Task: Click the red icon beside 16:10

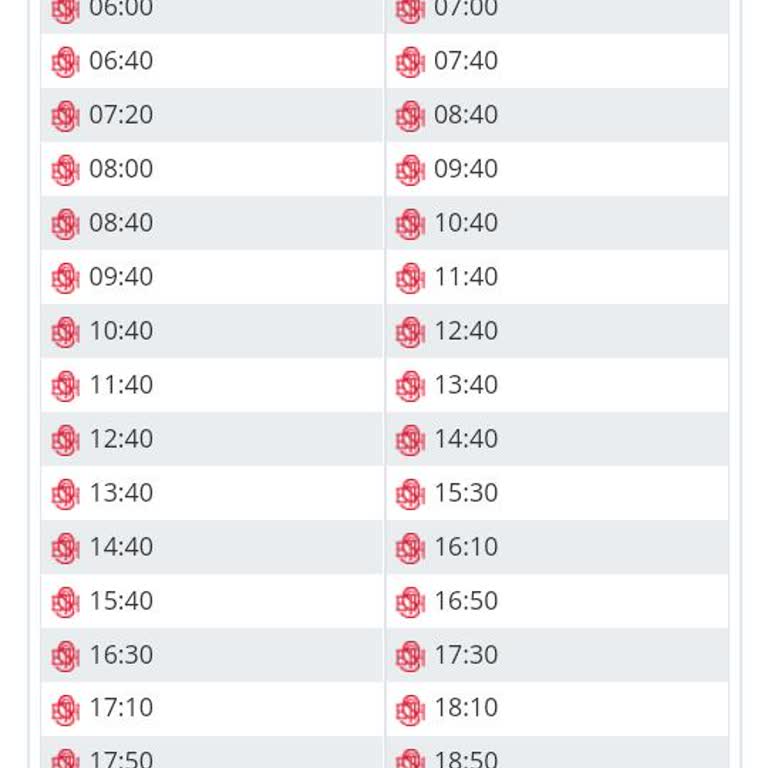Action: 410,548
